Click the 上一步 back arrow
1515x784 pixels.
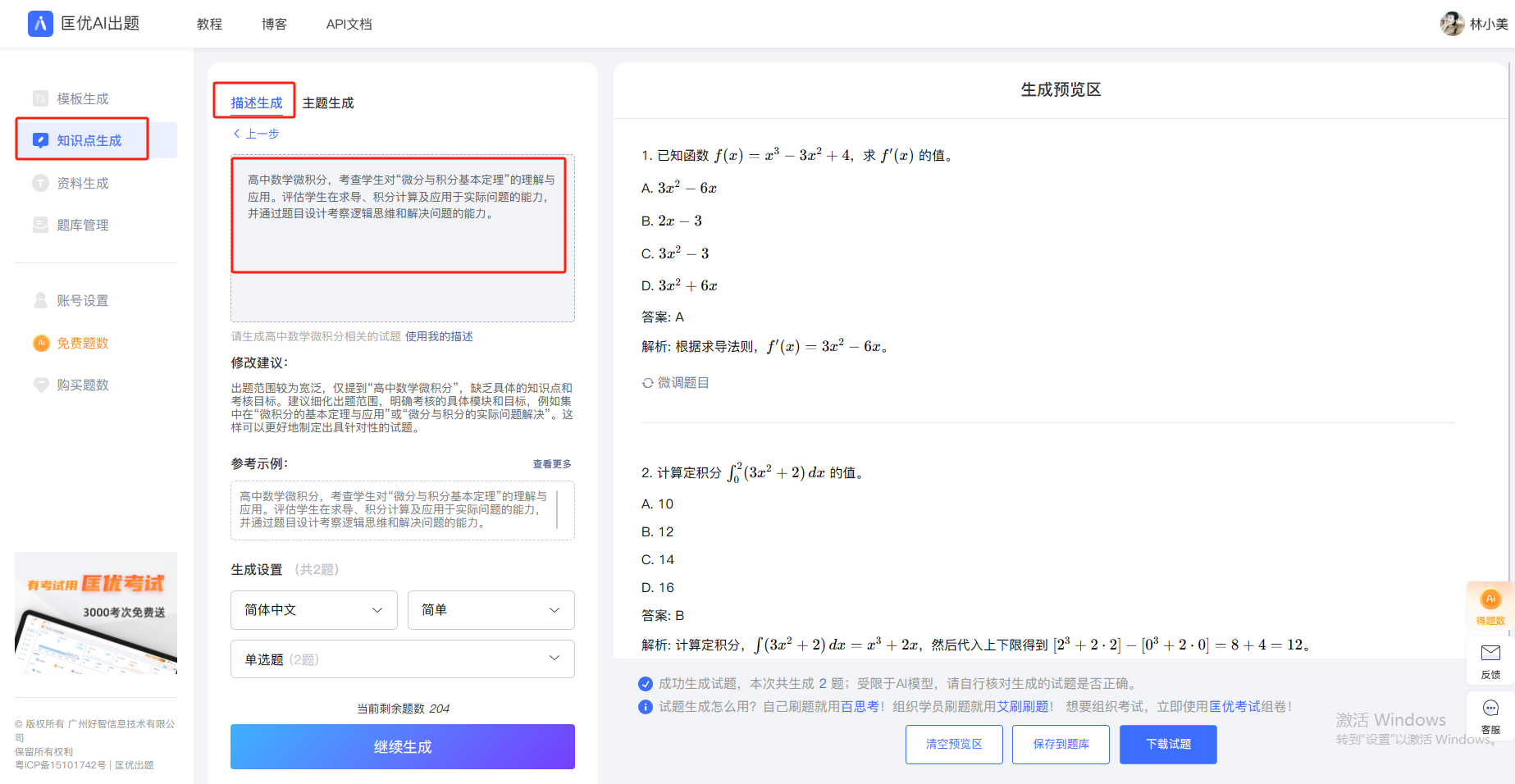tap(237, 134)
